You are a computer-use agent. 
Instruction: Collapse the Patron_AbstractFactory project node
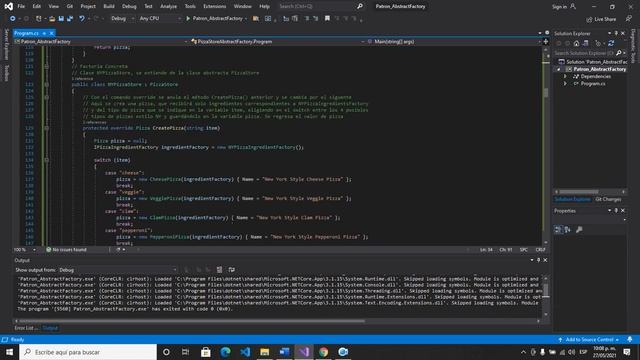[x=559, y=69]
